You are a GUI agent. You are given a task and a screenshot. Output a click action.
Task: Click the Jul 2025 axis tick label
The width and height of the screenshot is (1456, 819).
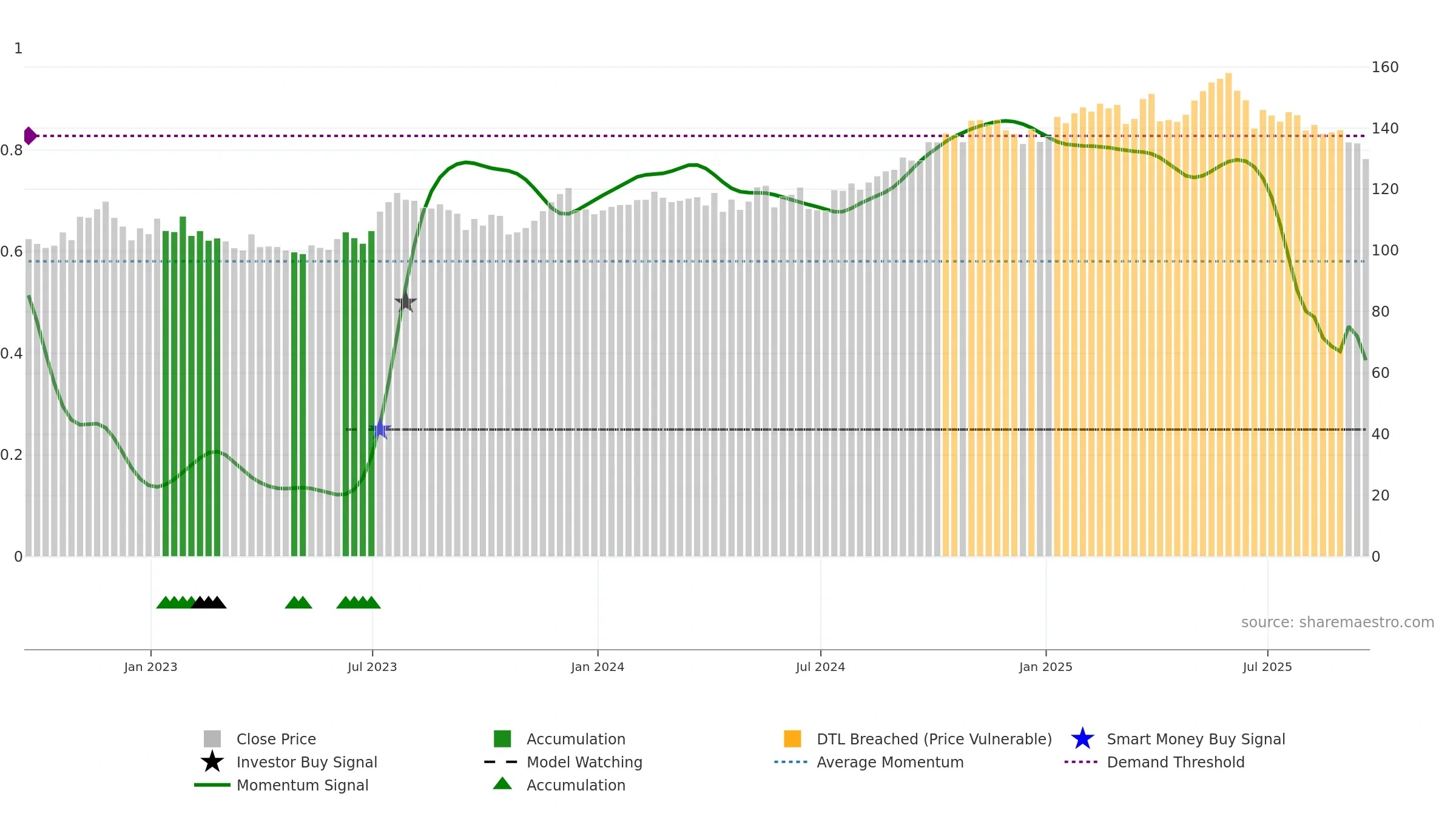(1267, 667)
